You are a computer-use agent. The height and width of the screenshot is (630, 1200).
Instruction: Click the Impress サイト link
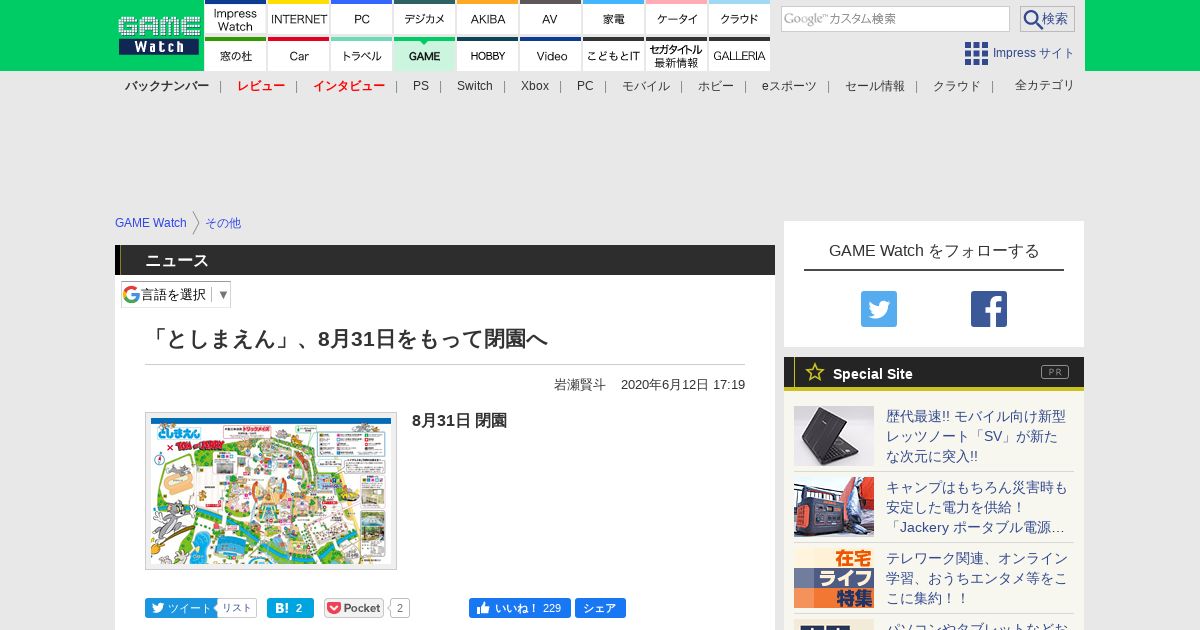[x=1034, y=53]
